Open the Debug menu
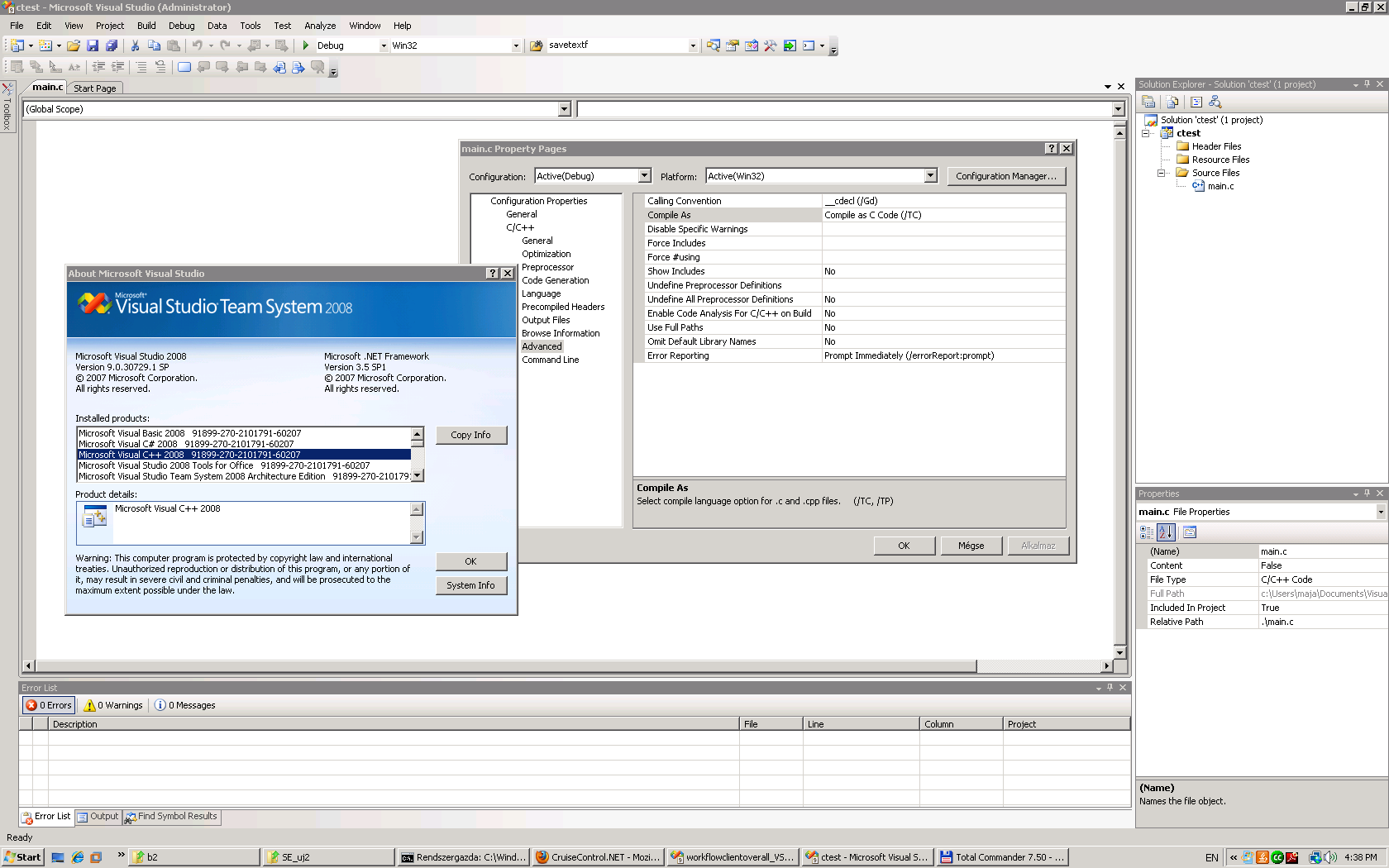The height and width of the screenshot is (868, 1389). [x=181, y=26]
